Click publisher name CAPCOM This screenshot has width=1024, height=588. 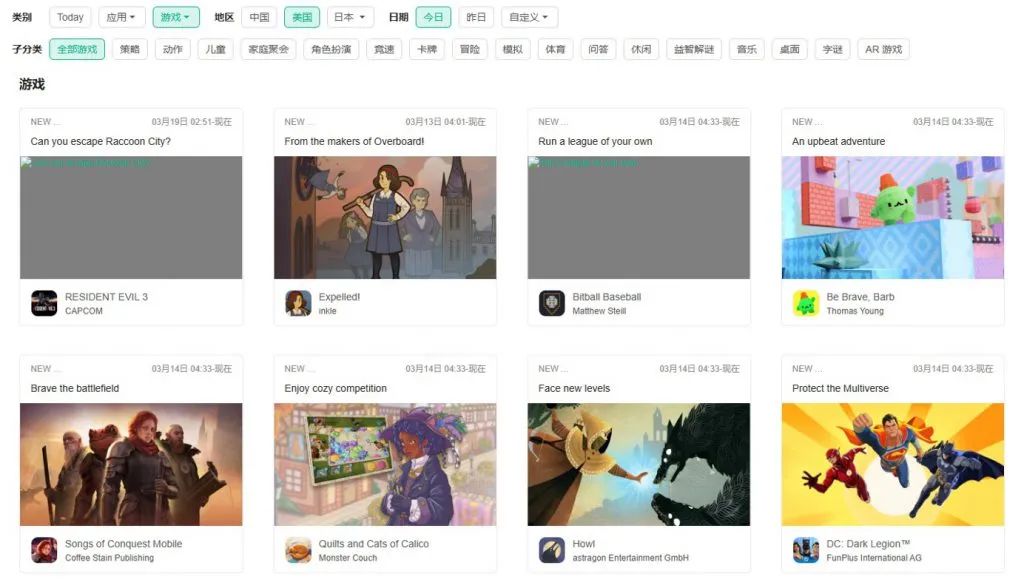pos(84,311)
